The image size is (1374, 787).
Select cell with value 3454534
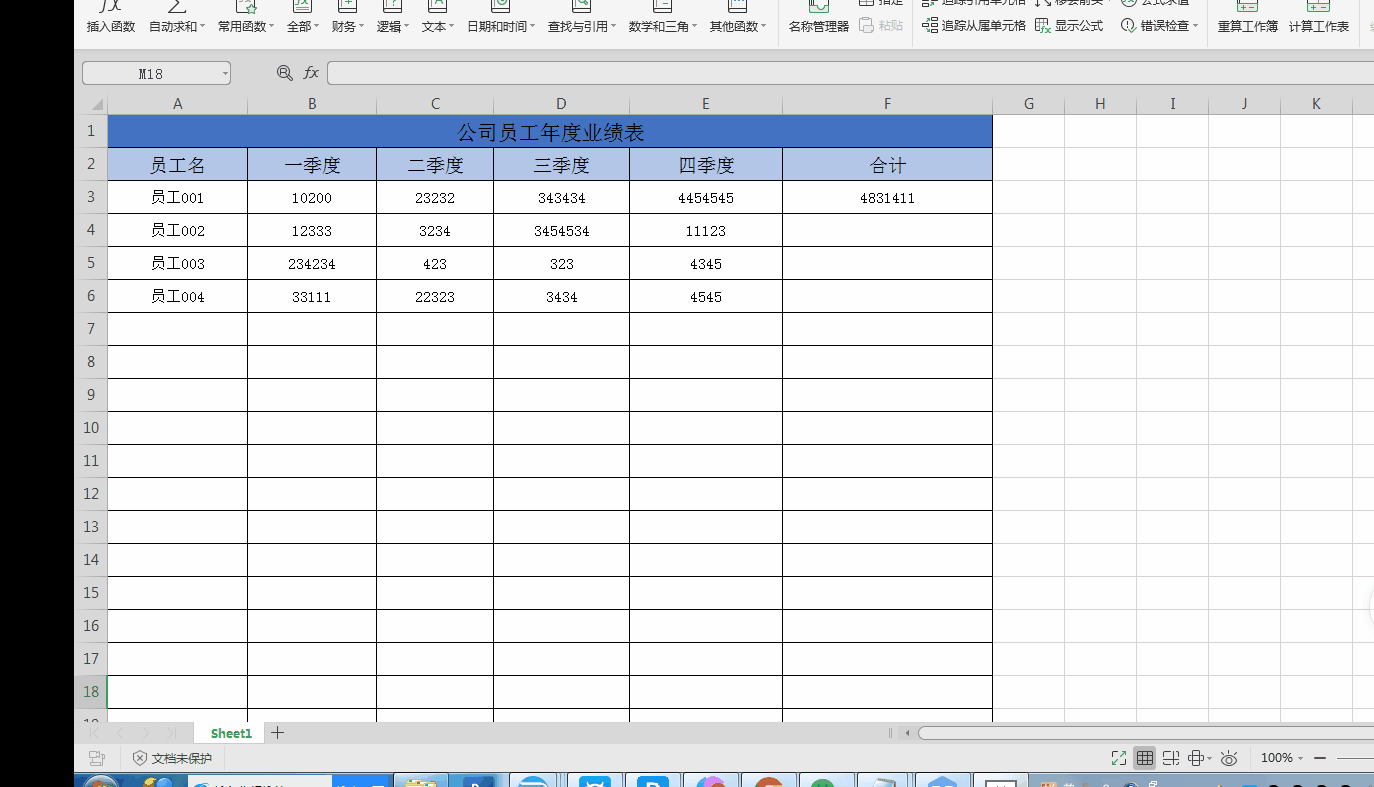click(561, 231)
